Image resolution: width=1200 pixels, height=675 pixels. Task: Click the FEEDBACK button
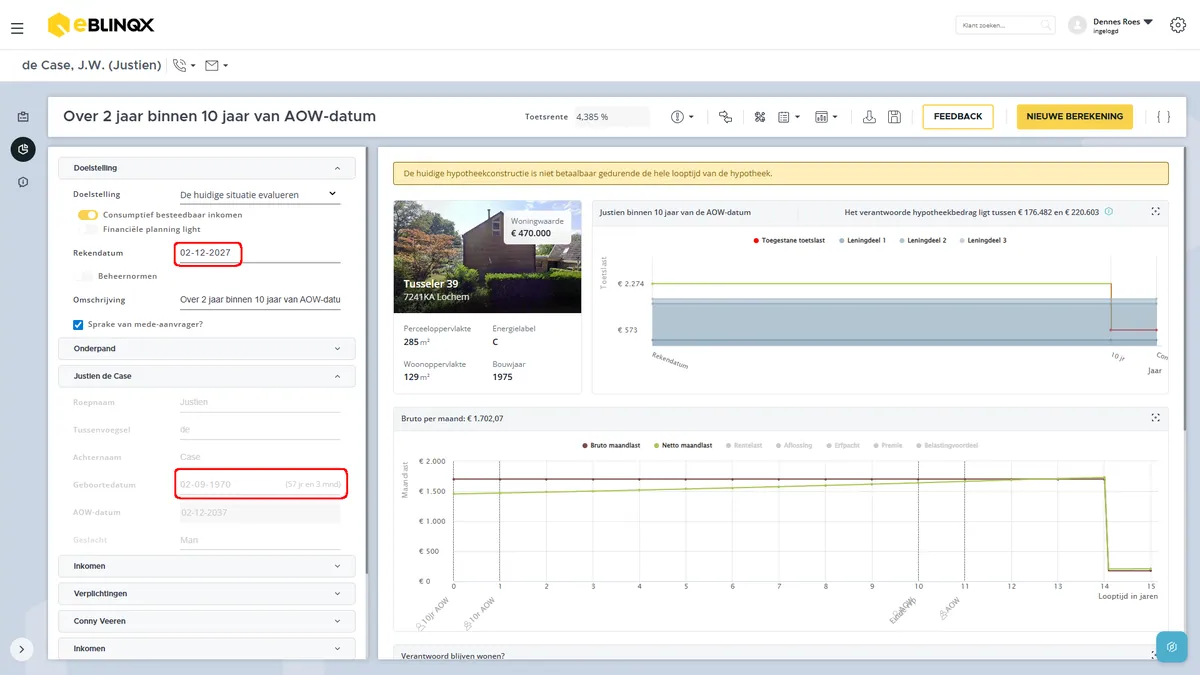click(958, 117)
